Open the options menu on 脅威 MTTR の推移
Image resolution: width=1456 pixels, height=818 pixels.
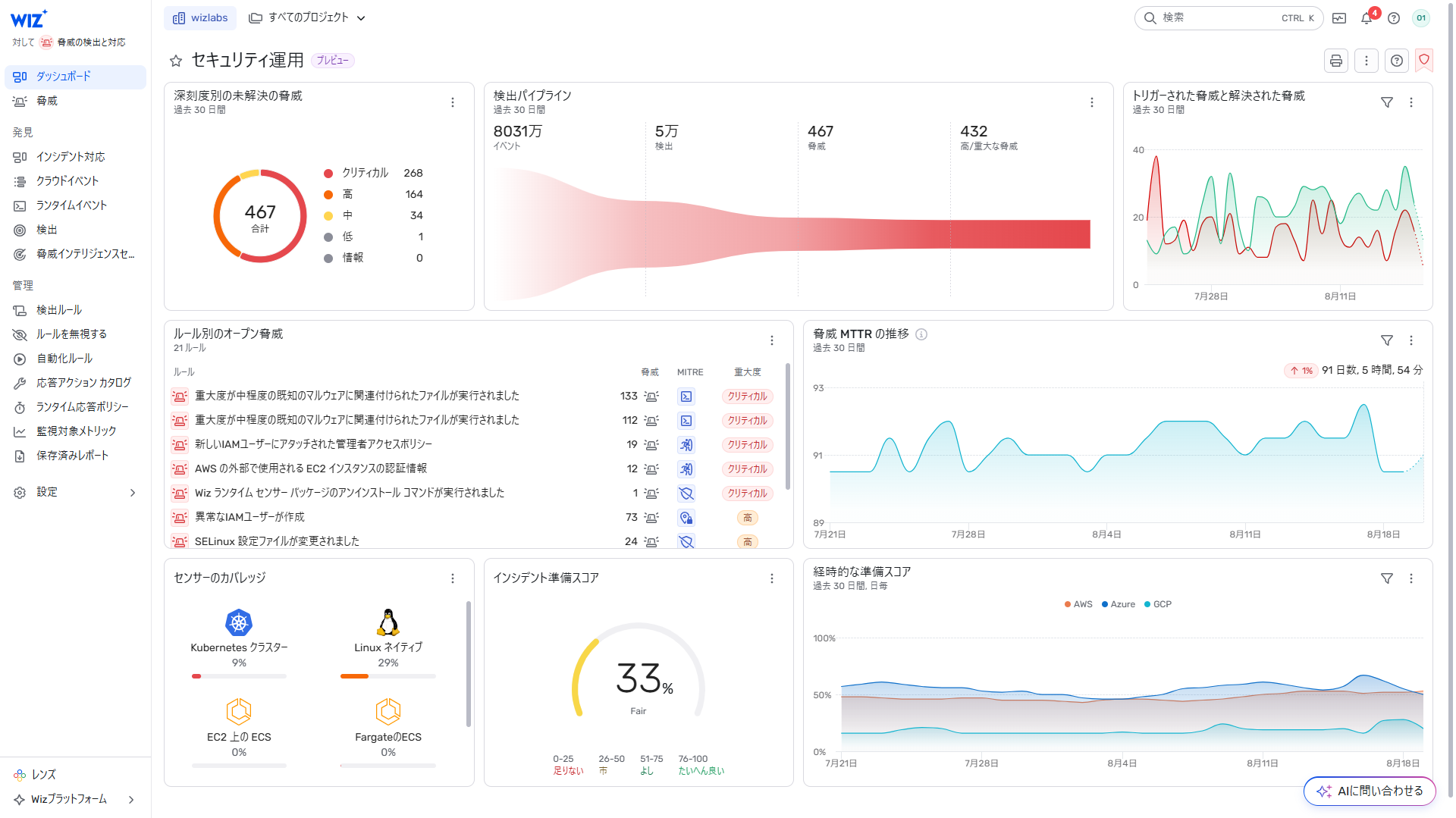pyautogui.click(x=1411, y=340)
